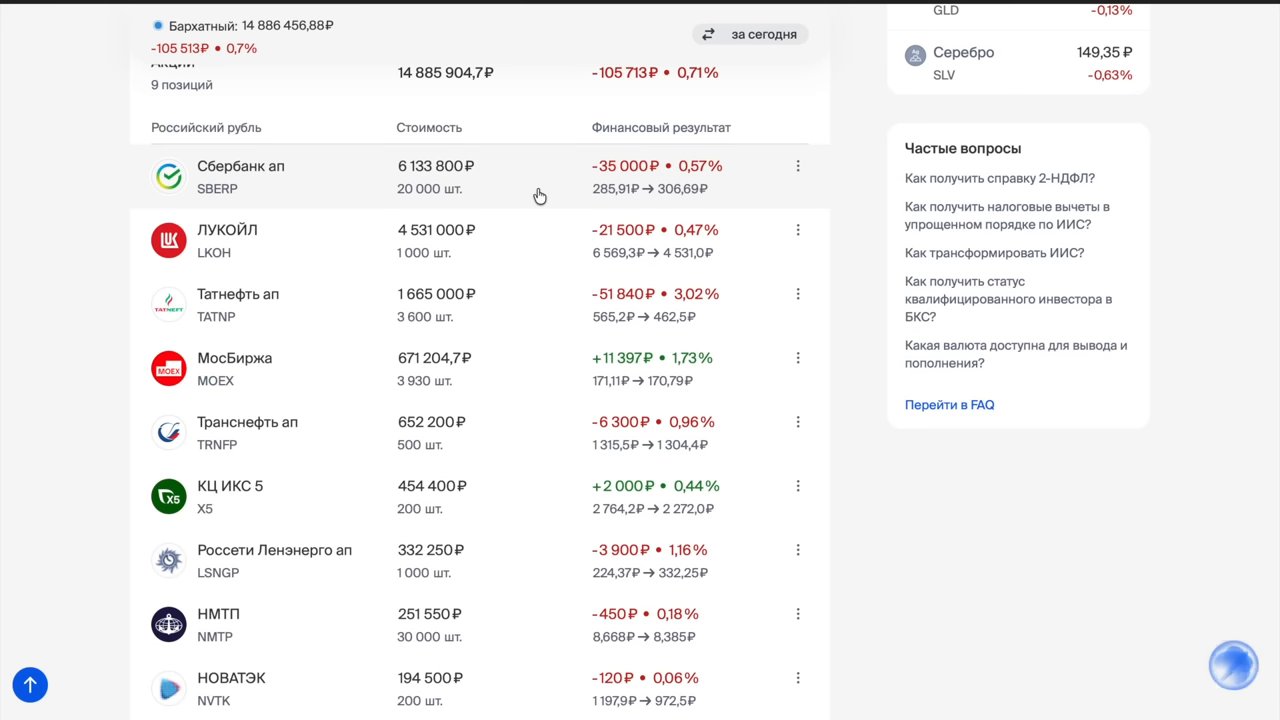Open the three-dot menu for НОВАТЭК

pos(798,678)
